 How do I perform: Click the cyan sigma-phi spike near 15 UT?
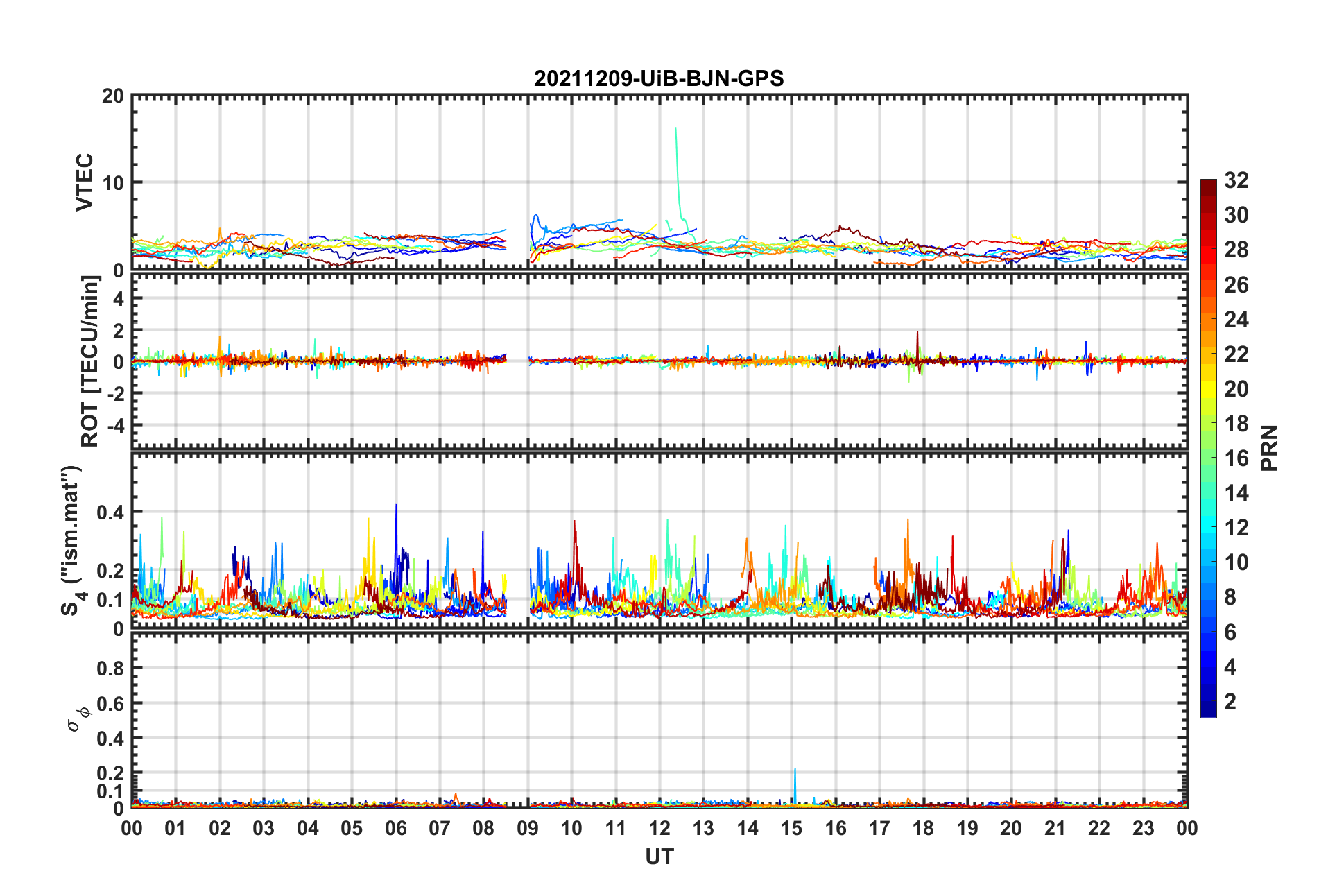tap(795, 786)
